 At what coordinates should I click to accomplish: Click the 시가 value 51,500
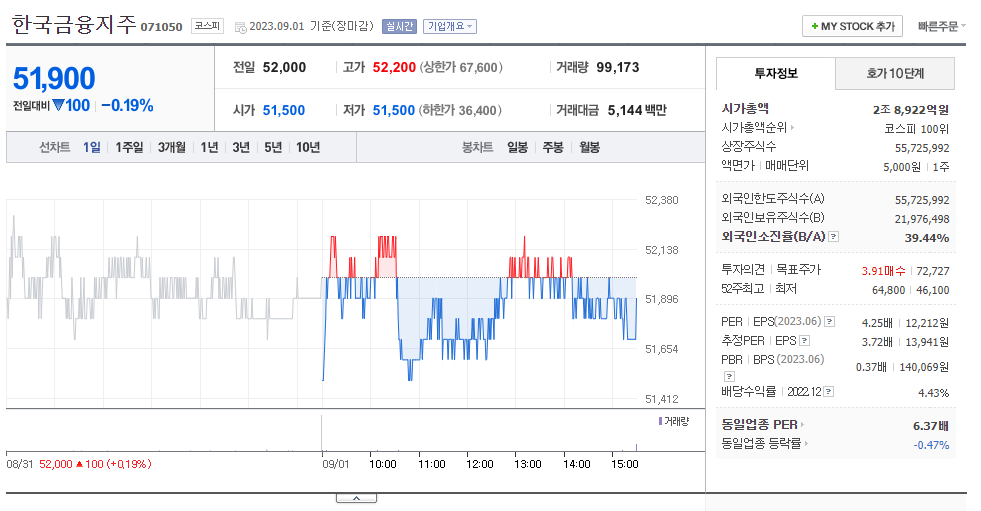pyautogui.click(x=283, y=110)
